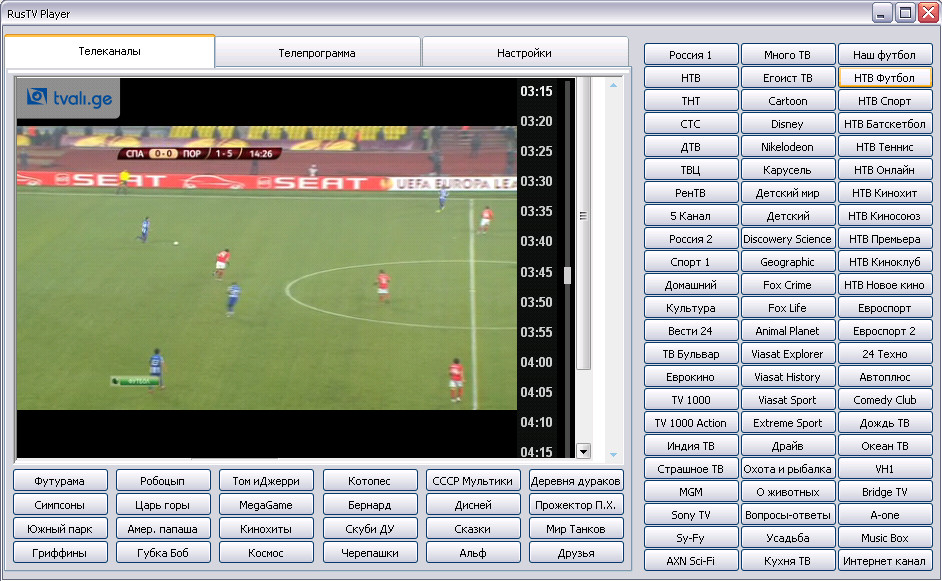Pick the 04:00 time entry
This screenshot has height=581, width=942.
[536, 362]
